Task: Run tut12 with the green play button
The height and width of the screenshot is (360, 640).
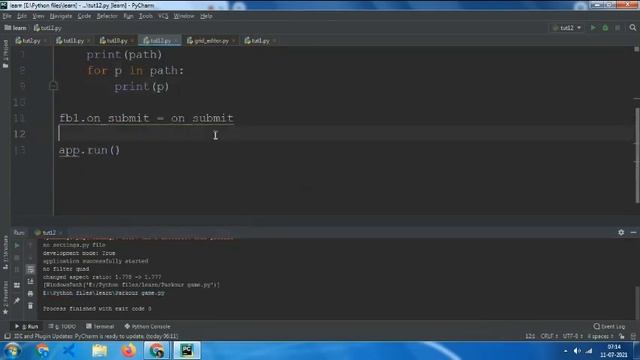Action: pyautogui.click(x=593, y=28)
